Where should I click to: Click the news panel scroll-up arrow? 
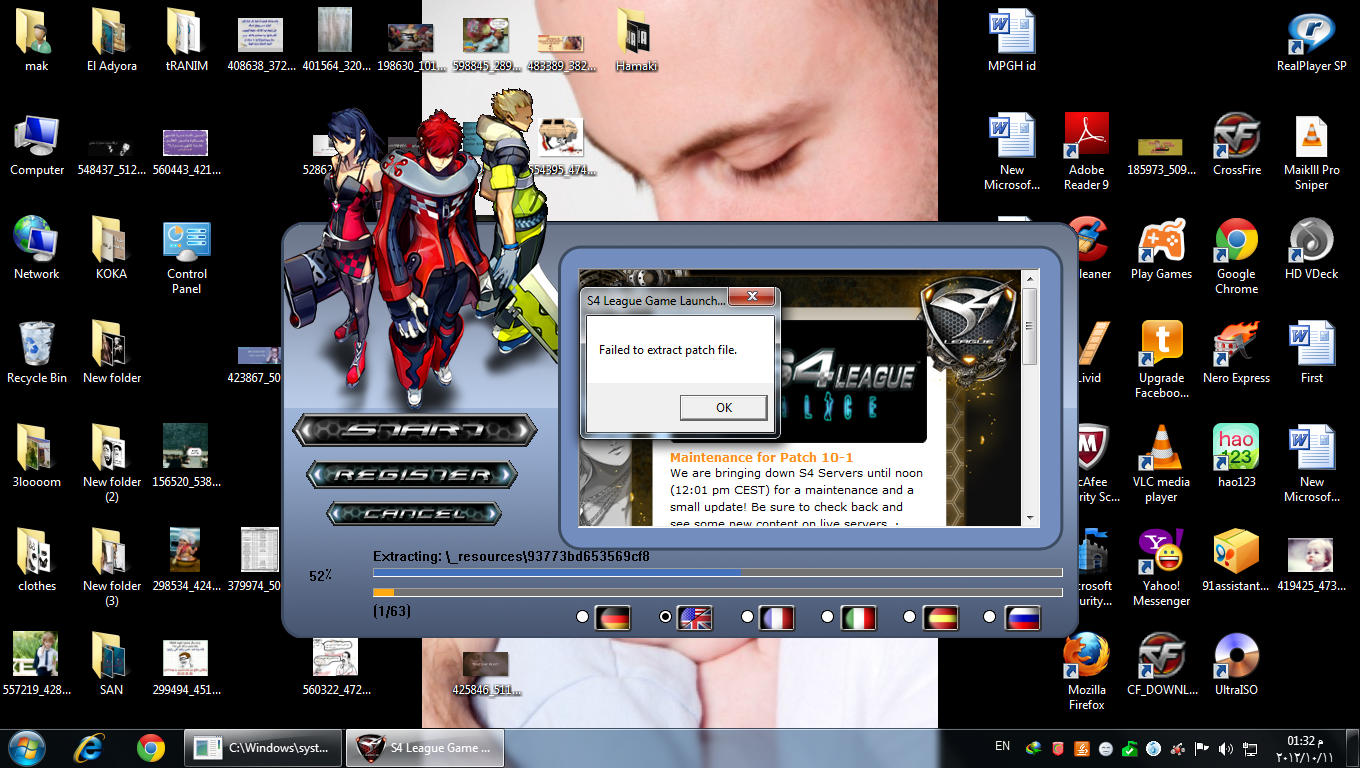click(1030, 278)
